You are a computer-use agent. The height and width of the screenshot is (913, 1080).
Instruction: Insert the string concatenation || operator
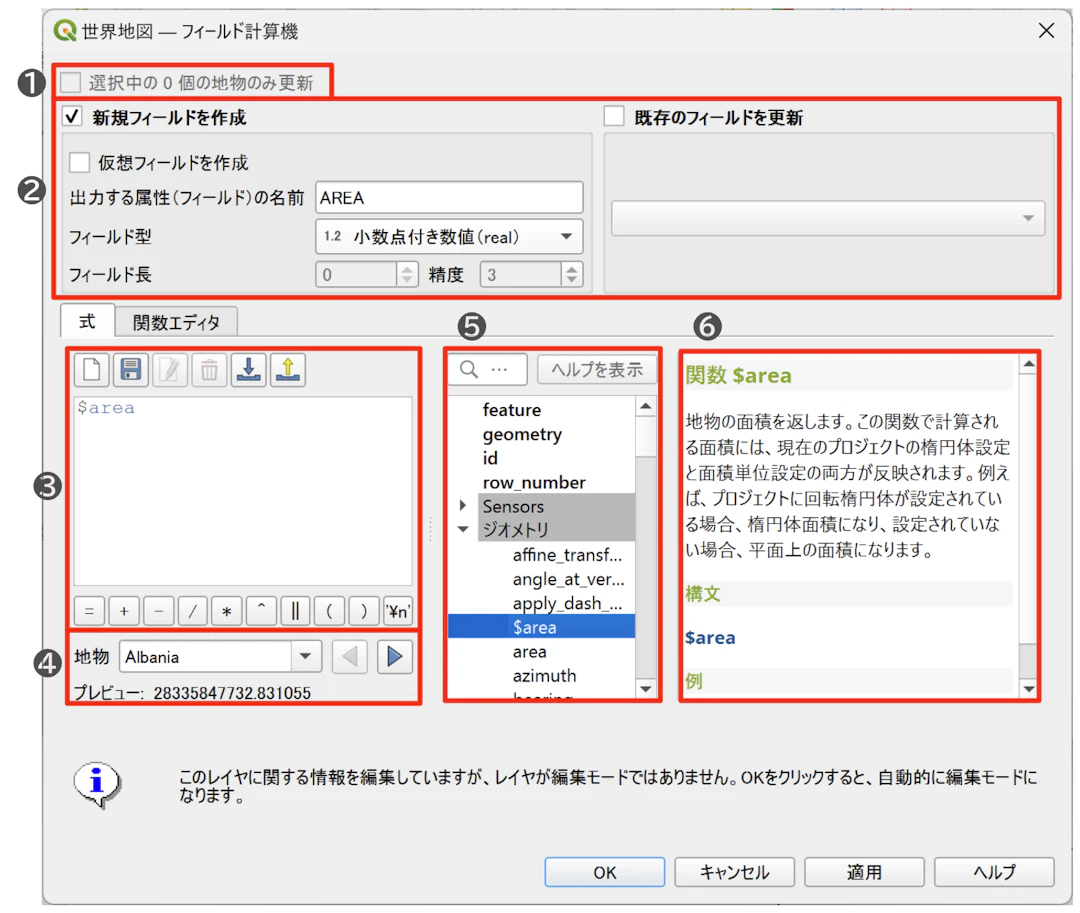point(294,611)
